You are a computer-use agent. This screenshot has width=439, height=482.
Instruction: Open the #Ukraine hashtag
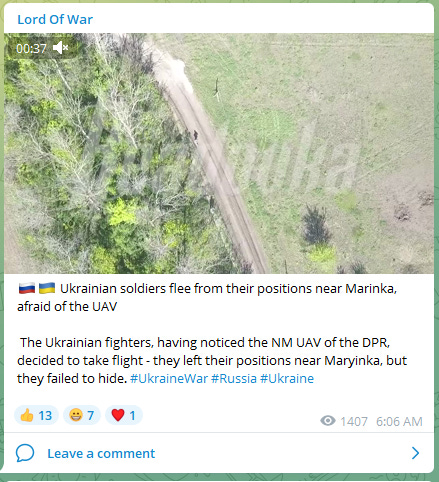click(287, 379)
